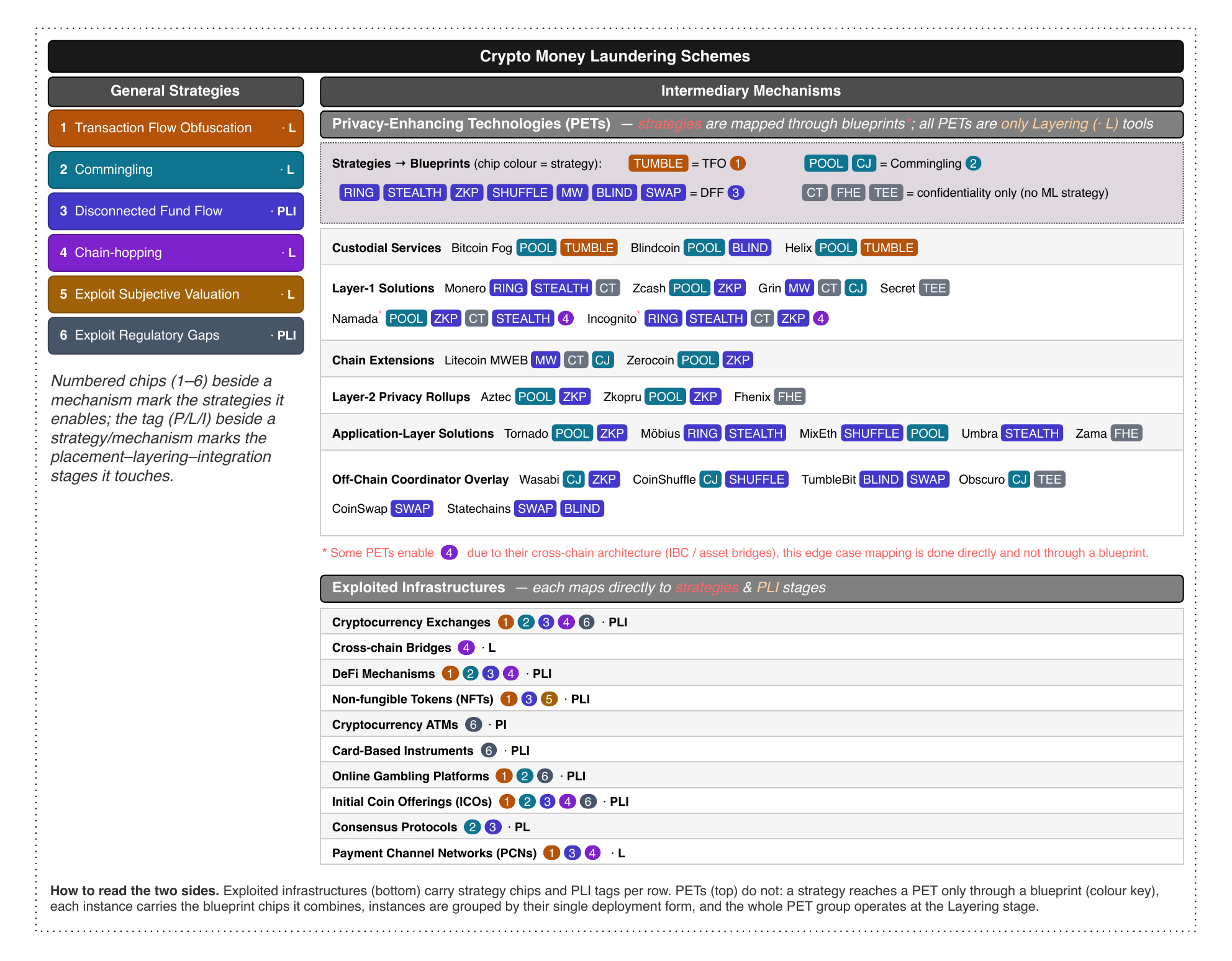The height and width of the screenshot is (961, 1232).
Task: Open the Exploit Regulatory Gaps card
Action: pyautogui.click(x=176, y=335)
